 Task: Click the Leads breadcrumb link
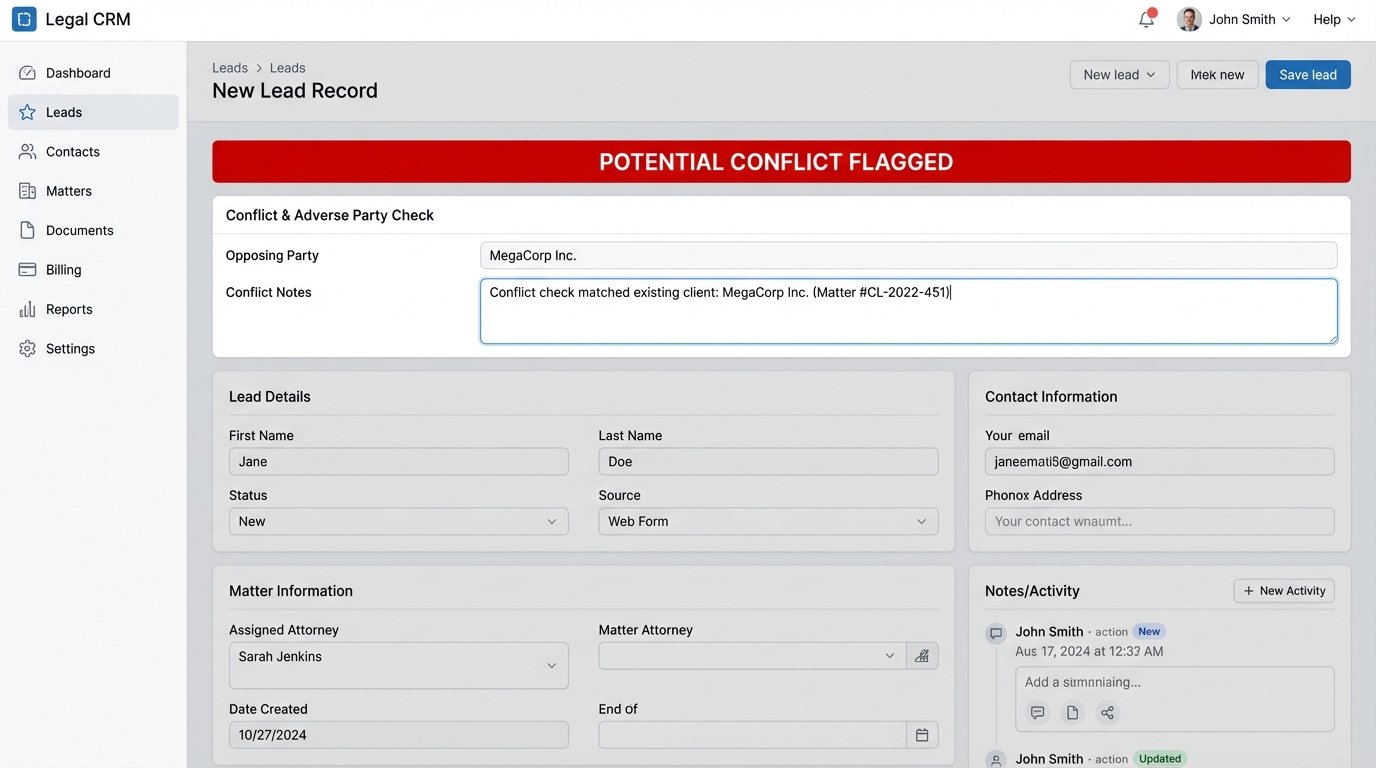[x=230, y=67]
